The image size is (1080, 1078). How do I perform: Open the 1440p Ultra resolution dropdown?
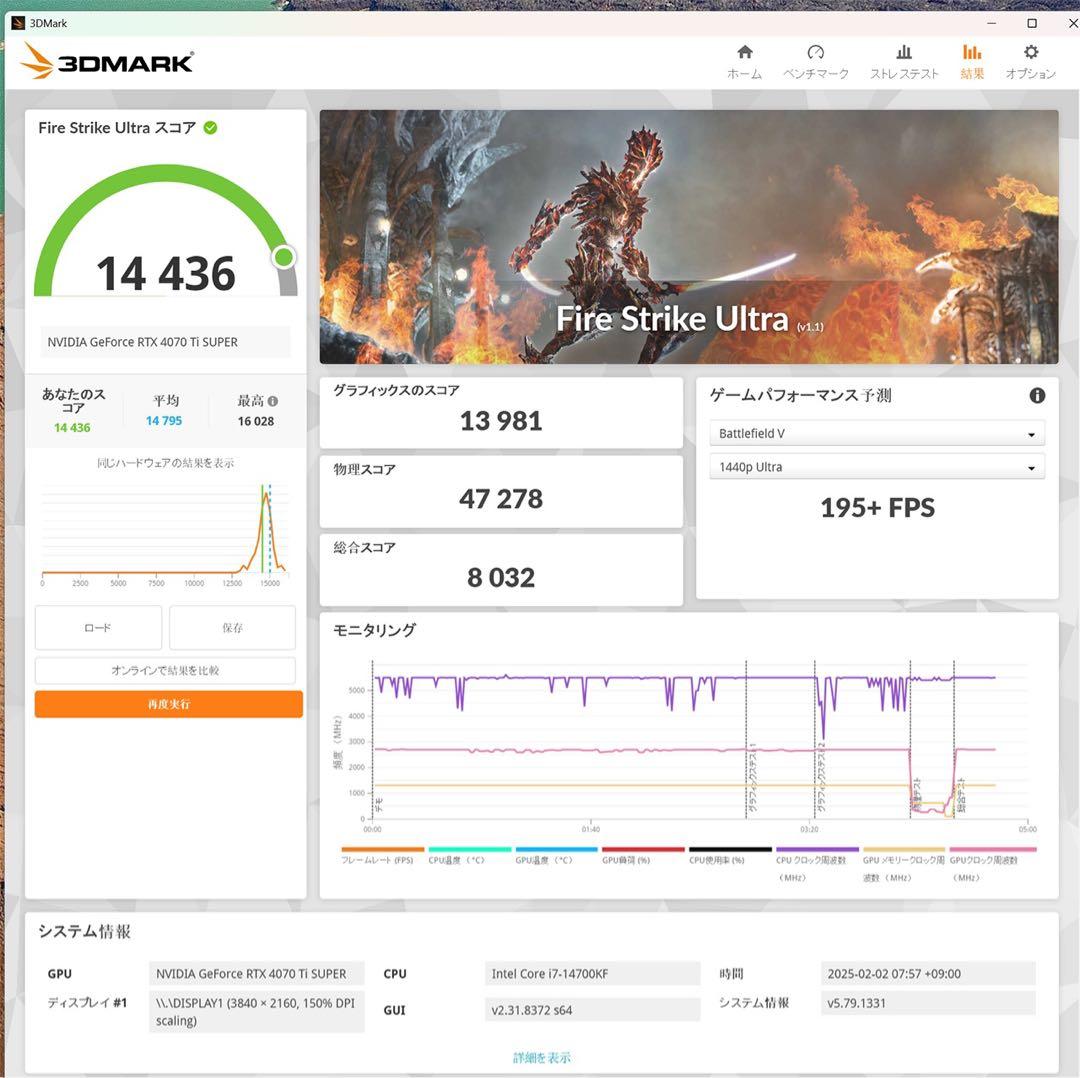click(877, 466)
